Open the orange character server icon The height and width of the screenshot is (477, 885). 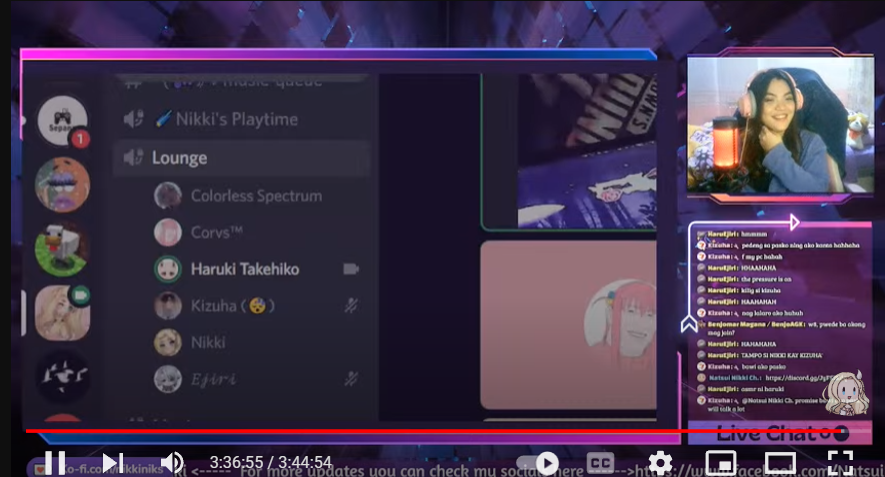(x=62, y=185)
